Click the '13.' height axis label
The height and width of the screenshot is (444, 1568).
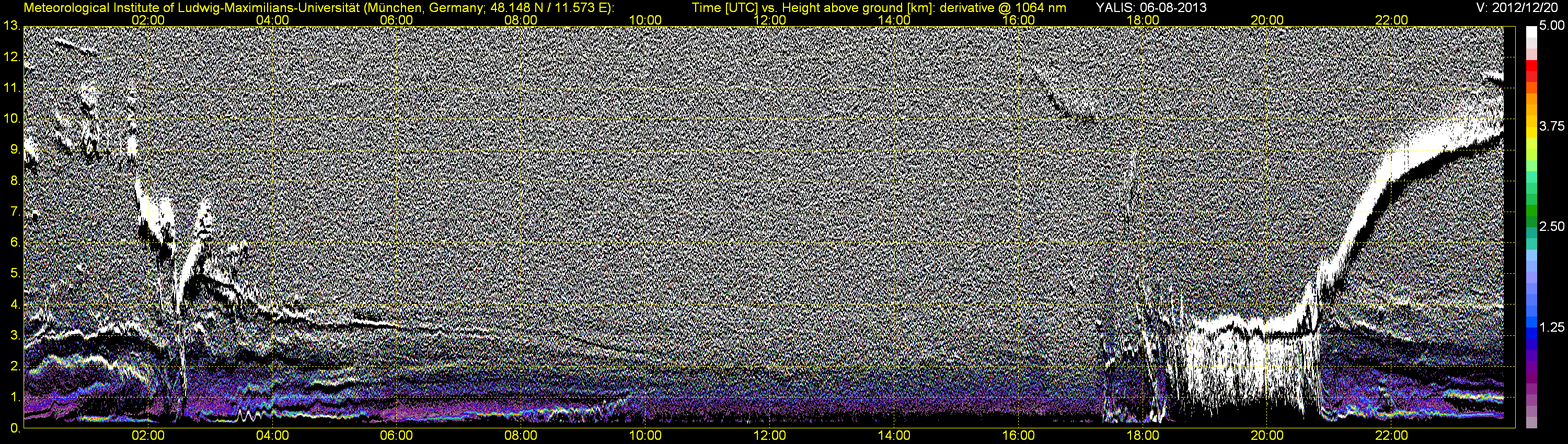11,26
